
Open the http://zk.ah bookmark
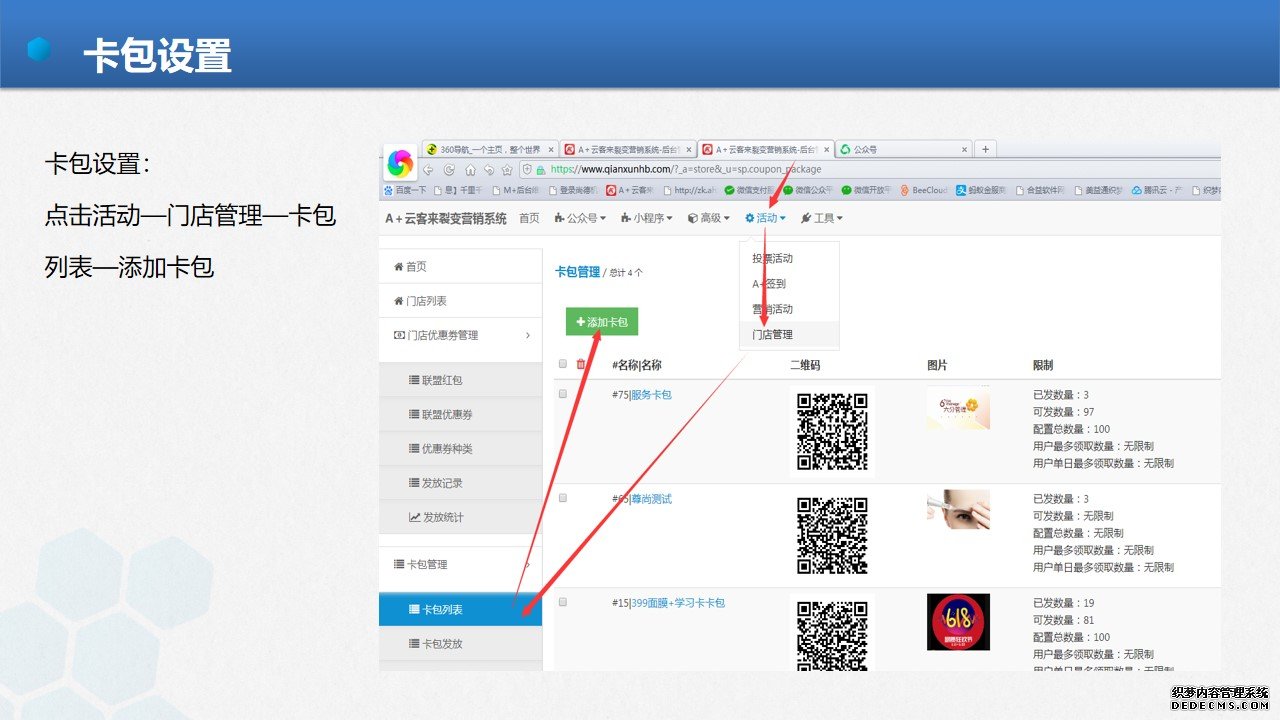(x=690, y=189)
